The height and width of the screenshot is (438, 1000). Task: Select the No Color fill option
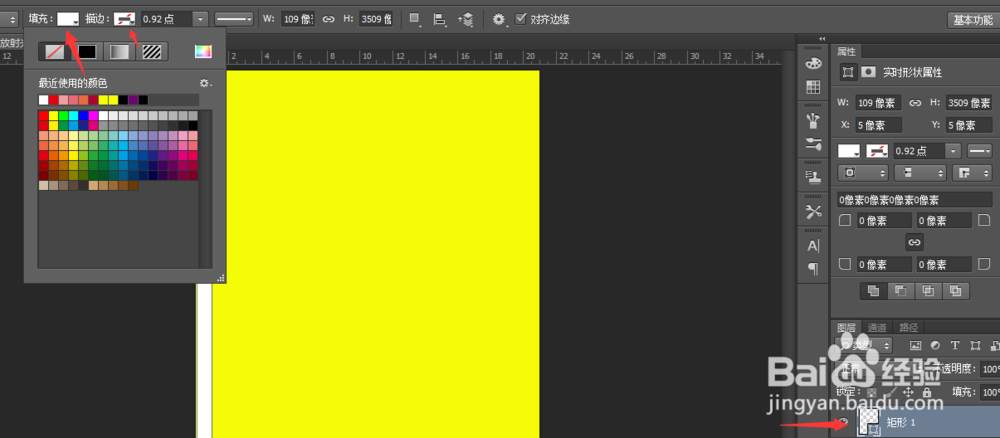tap(55, 52)
